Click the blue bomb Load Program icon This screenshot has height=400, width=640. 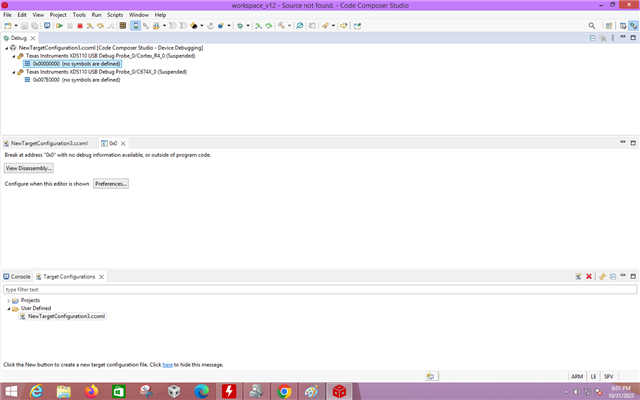(221, 26)
